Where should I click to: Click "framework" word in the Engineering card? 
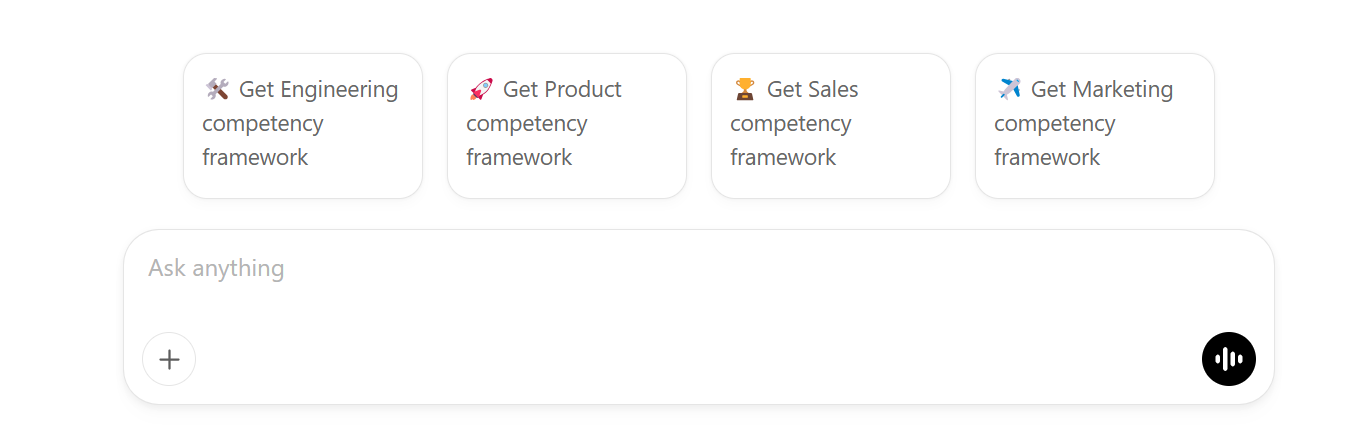[x=255, y=158]
